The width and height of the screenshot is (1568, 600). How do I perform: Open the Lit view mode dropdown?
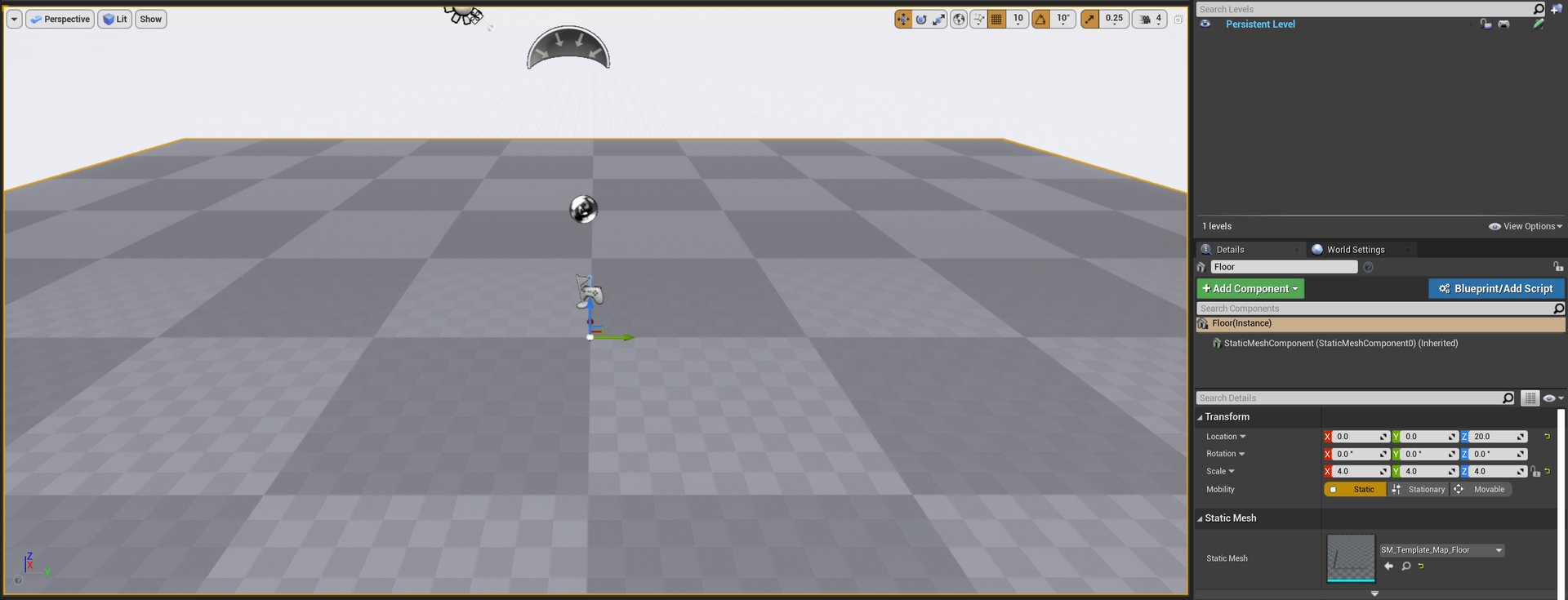115,19
